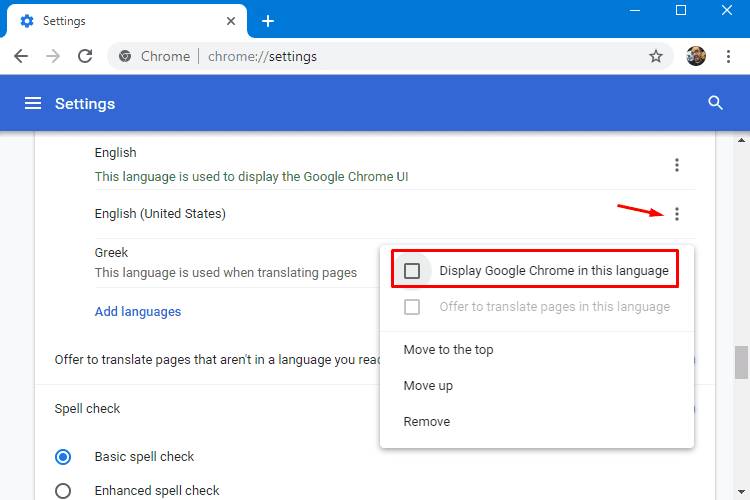This screenshot has width=750, height=500.
Task: Check Display Google Chrome in this language
Action: (412, 271)
